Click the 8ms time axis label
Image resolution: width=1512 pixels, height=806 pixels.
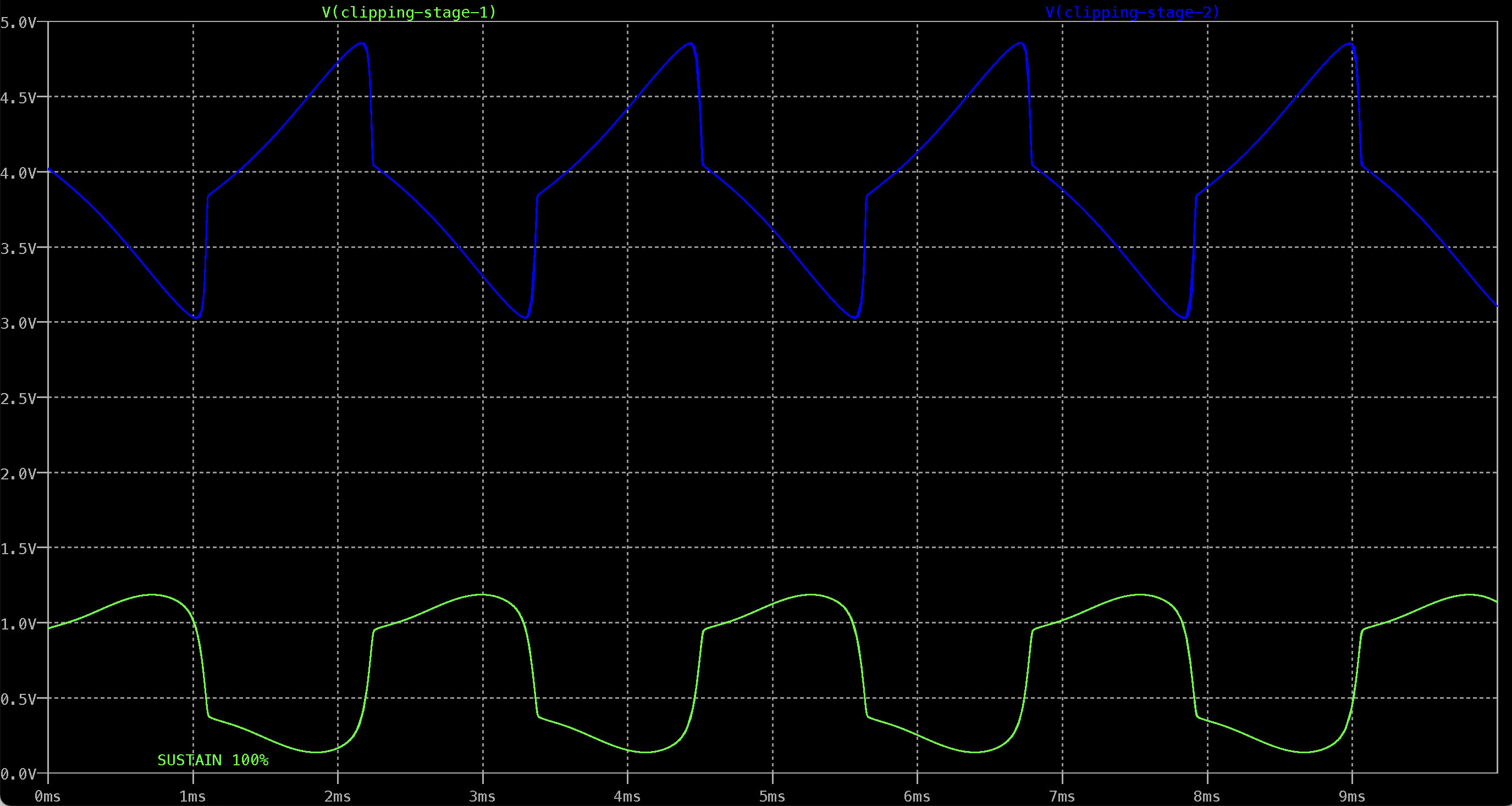click(x=1207, y=797)
